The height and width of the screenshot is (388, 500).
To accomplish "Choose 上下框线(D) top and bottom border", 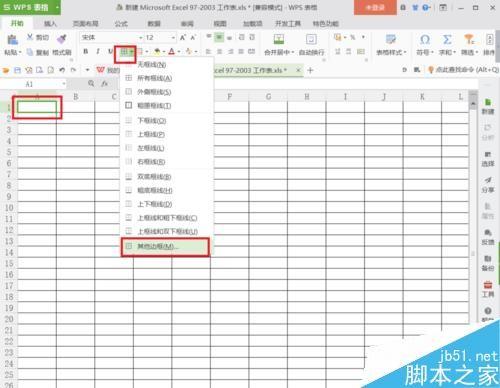I will 167,204.
